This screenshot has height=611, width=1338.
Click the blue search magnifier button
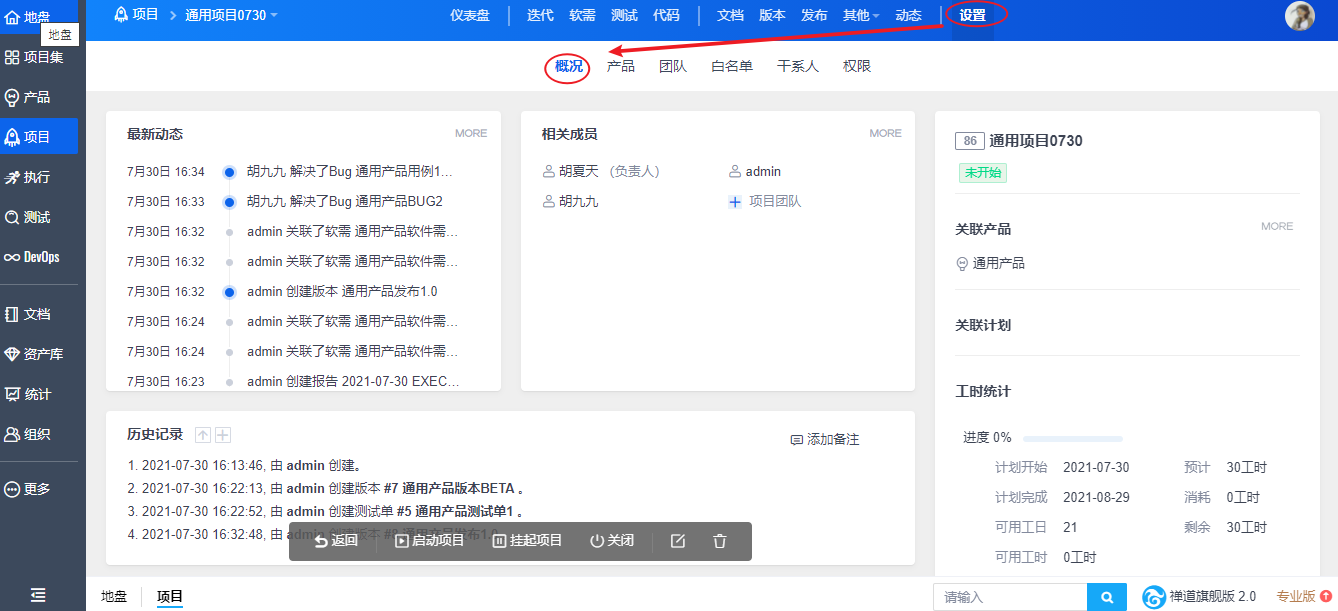tap(1107, 597)
